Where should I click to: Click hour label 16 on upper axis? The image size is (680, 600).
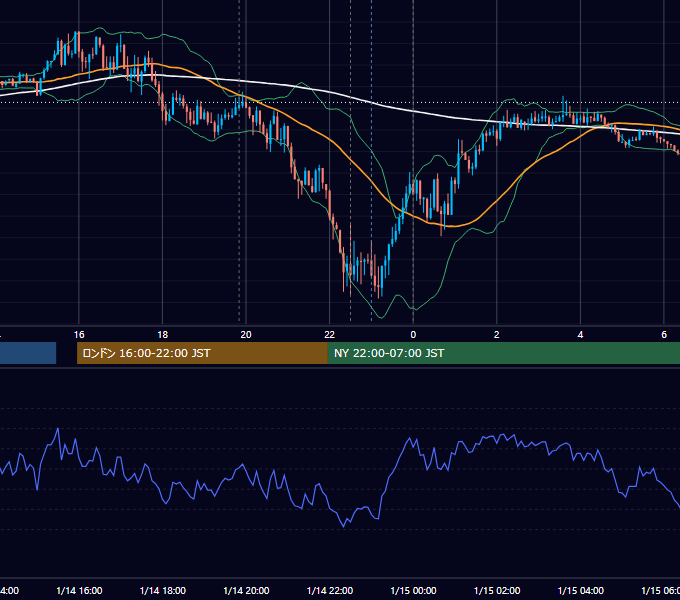pos(79,334)
